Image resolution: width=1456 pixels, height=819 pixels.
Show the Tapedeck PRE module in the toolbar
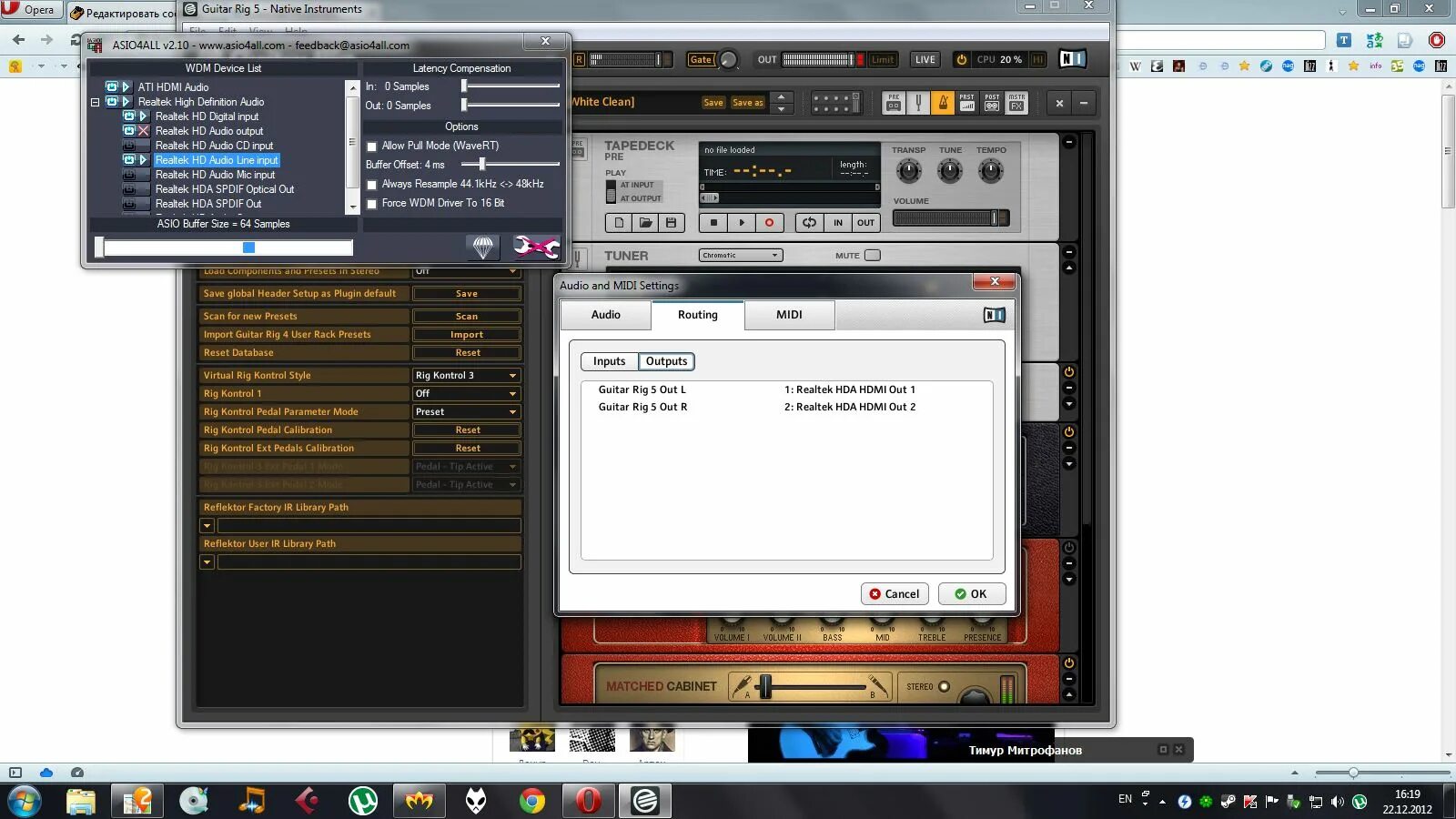[x=894, y=103]
